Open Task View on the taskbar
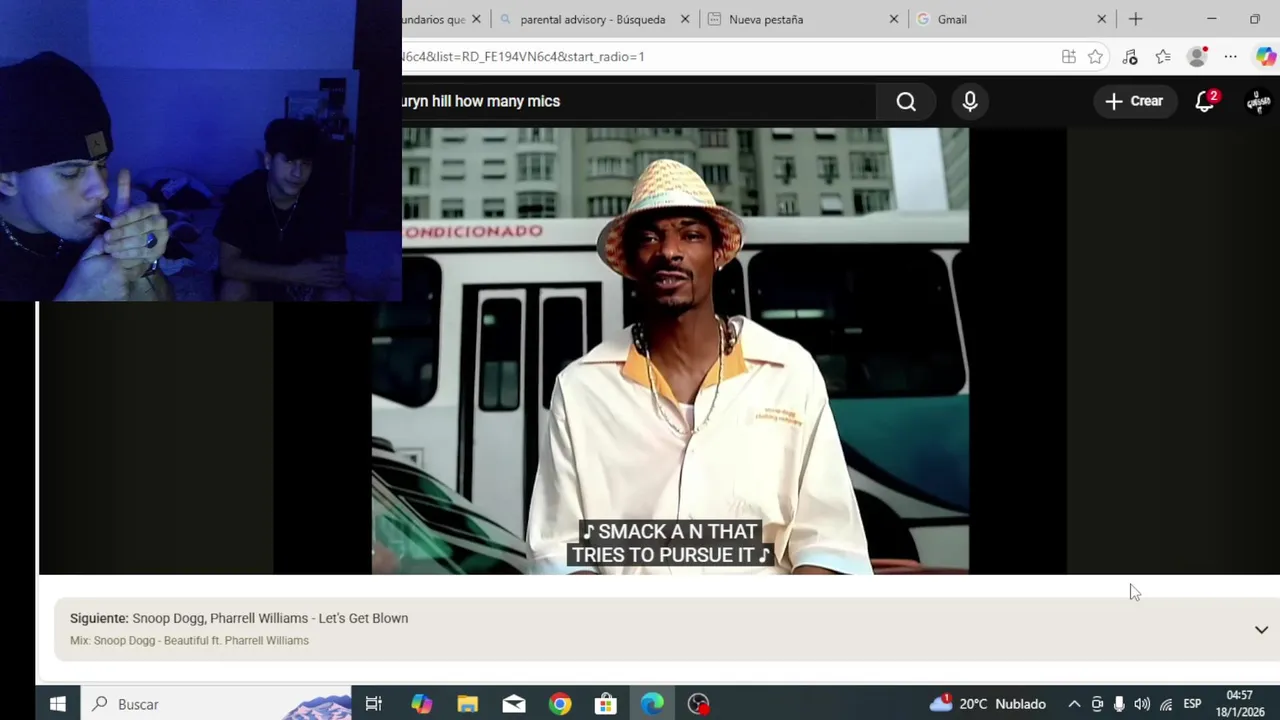This screenshot has height=720, width=1280. (373, 704)
